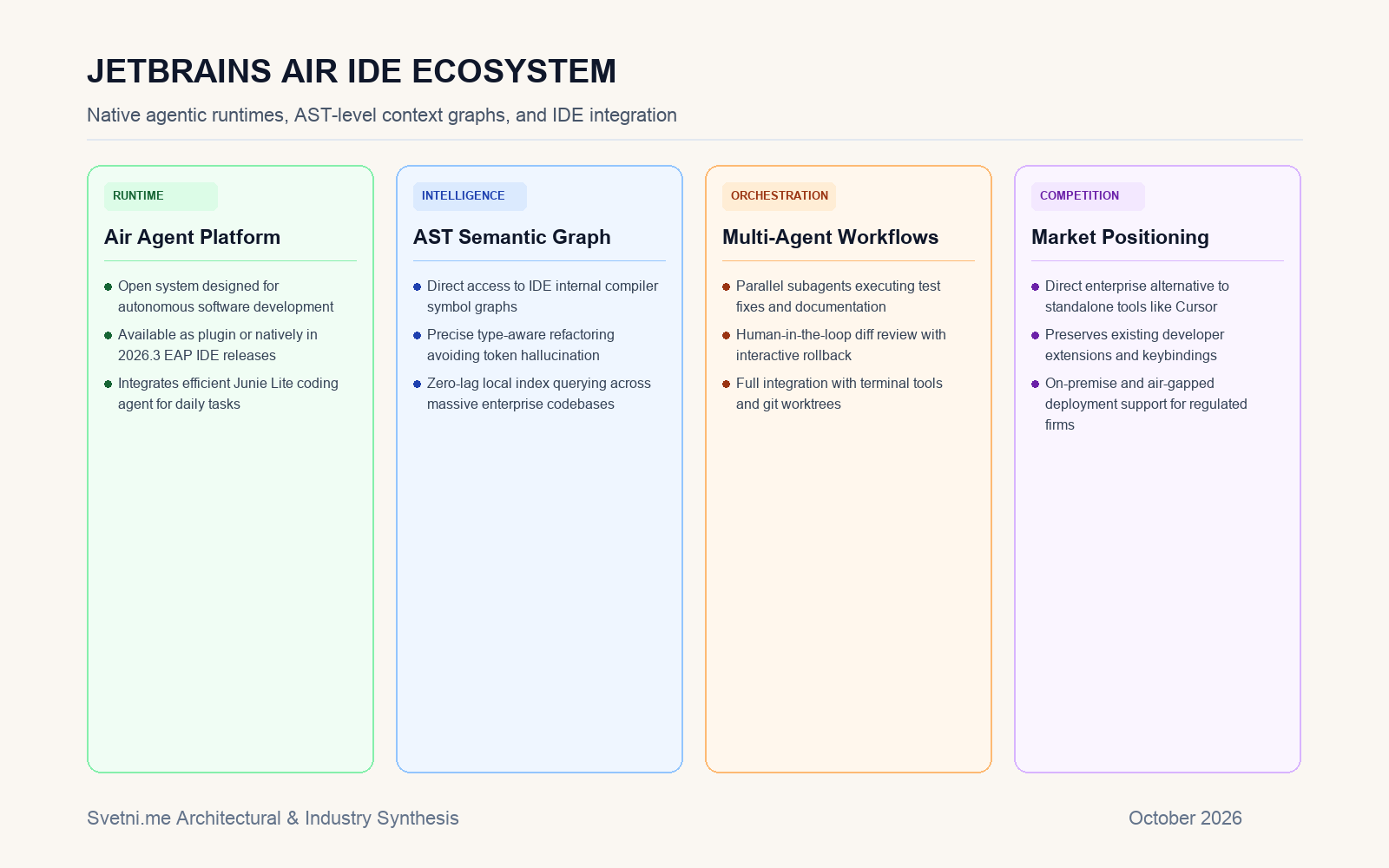1389x868 pixels.
Task: Click the ORCHESTRATION tag badge
Action: tap(779, 196)
